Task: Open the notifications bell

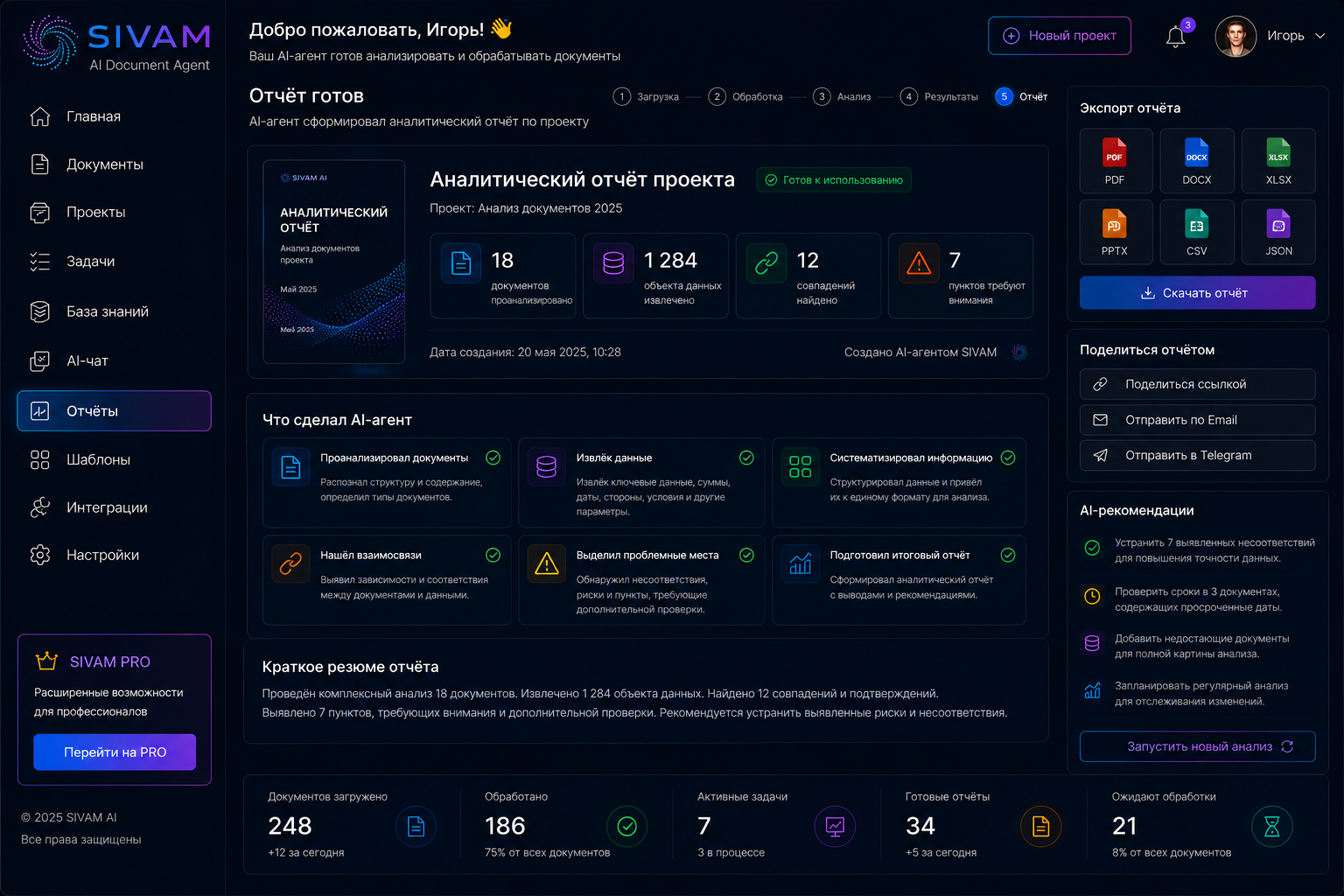Action: tap(1176, 36)
